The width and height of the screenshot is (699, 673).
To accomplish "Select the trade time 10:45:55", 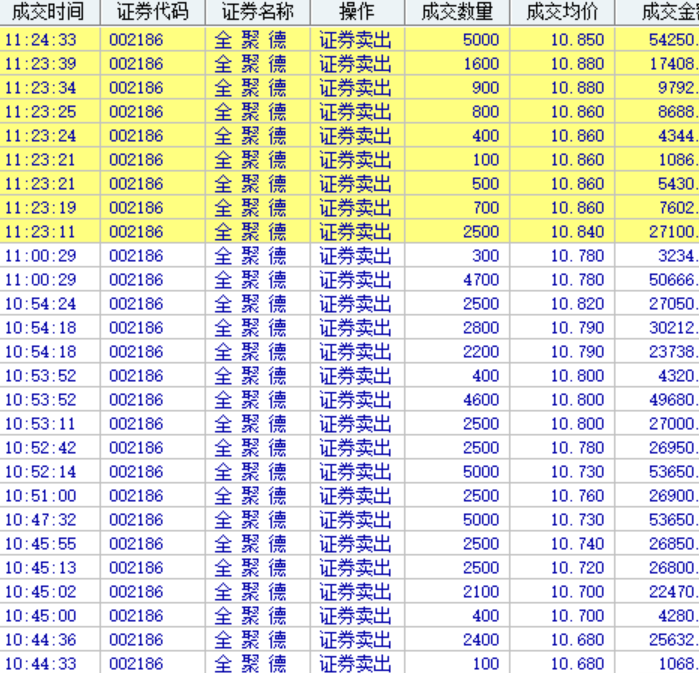I will [40, 544].
